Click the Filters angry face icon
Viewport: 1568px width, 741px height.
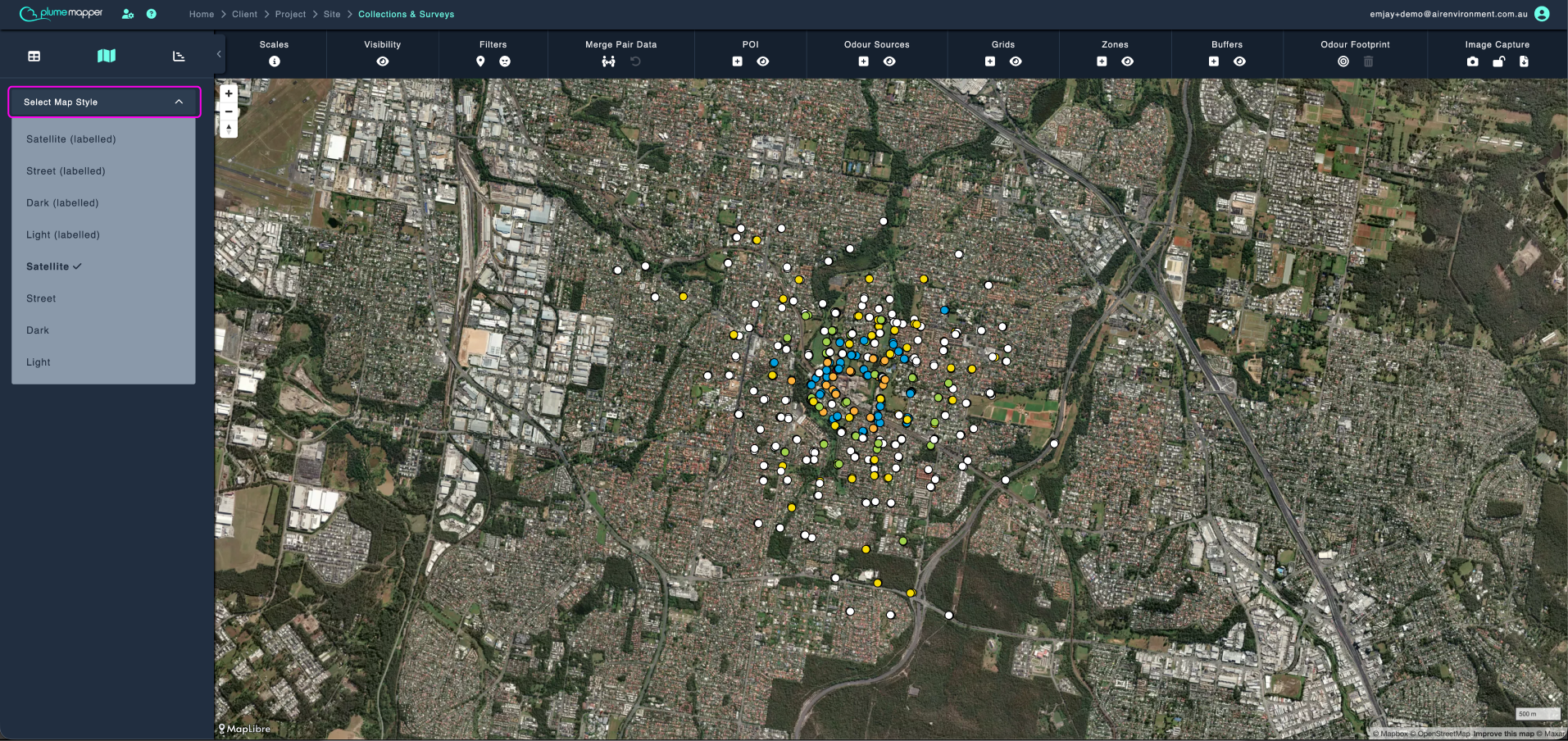tap(505, 61)
